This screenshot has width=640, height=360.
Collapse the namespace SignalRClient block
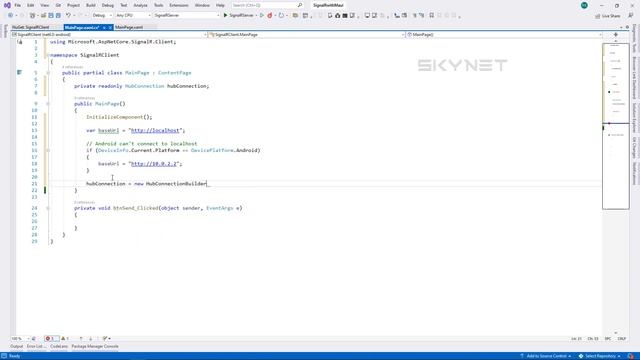point(48,55)
